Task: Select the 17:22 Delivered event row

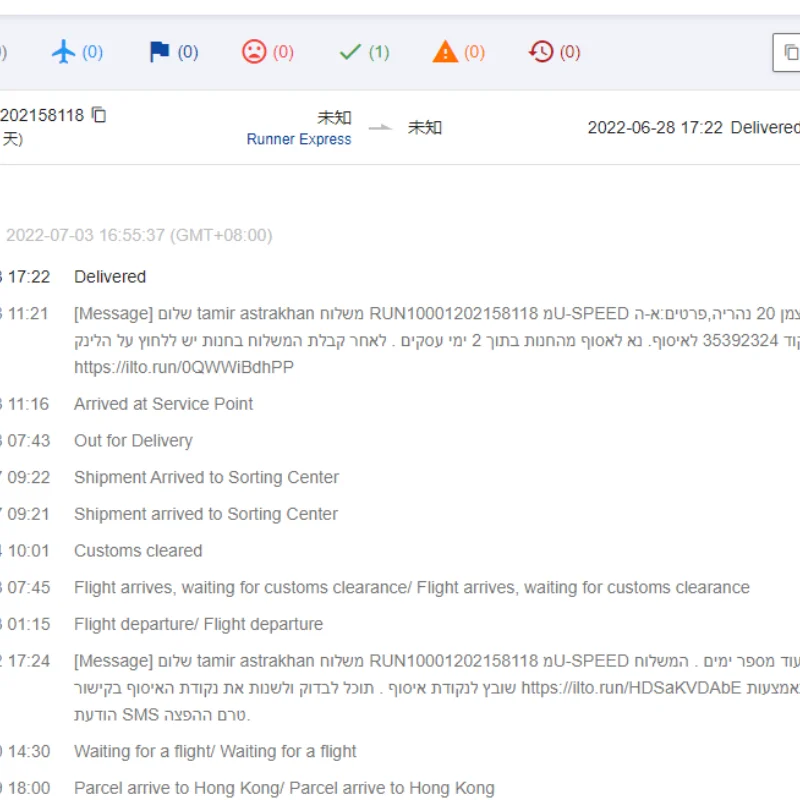Action: coord(73,277)
